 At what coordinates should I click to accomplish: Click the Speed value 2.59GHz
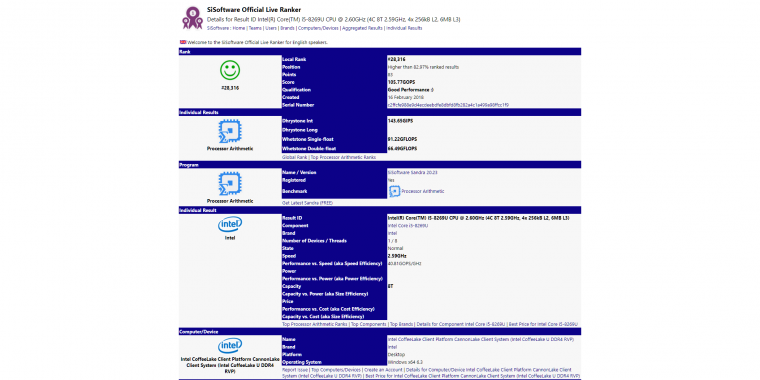pos(397,255)
